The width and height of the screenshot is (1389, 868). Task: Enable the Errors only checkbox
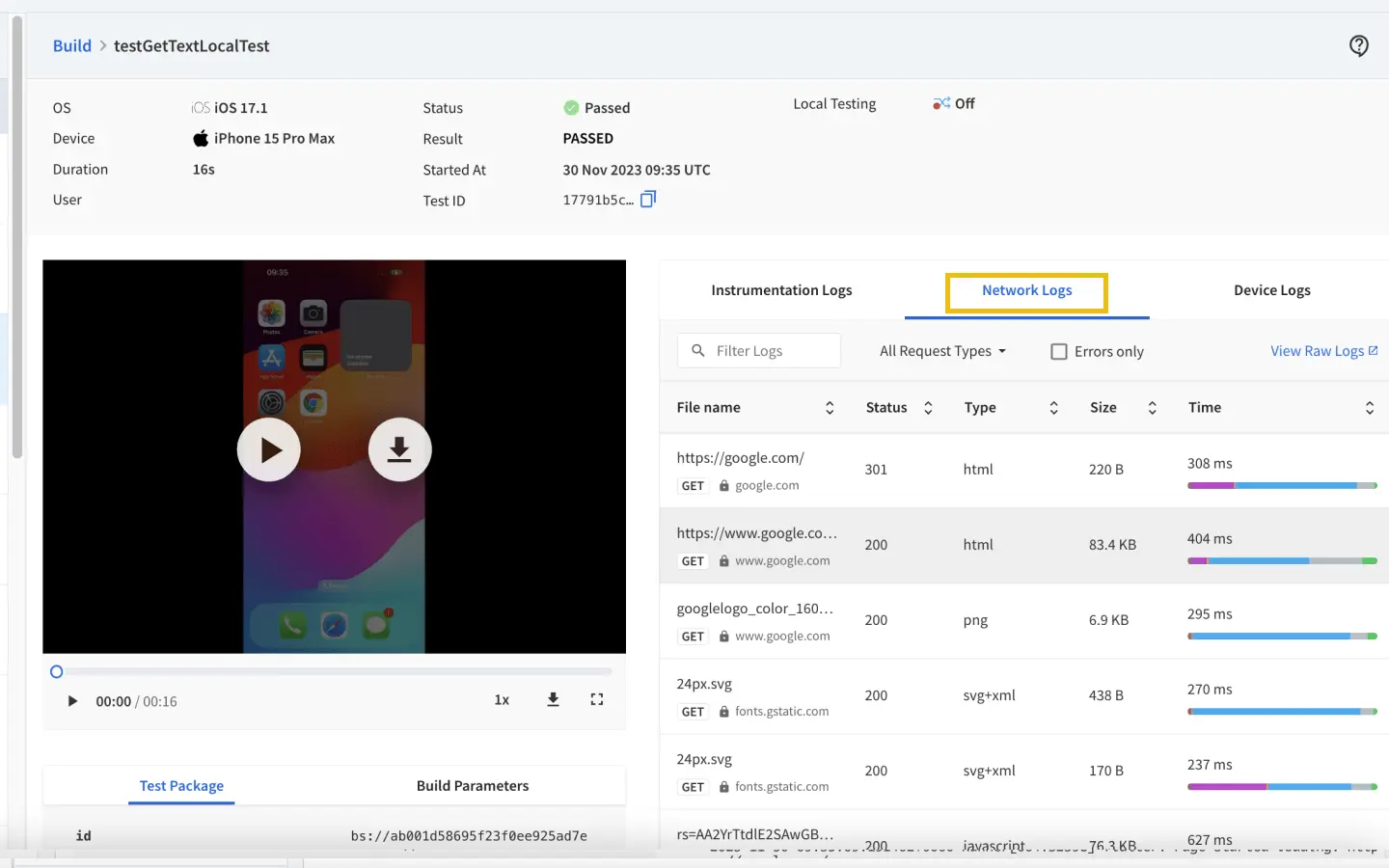point(1058,352)
